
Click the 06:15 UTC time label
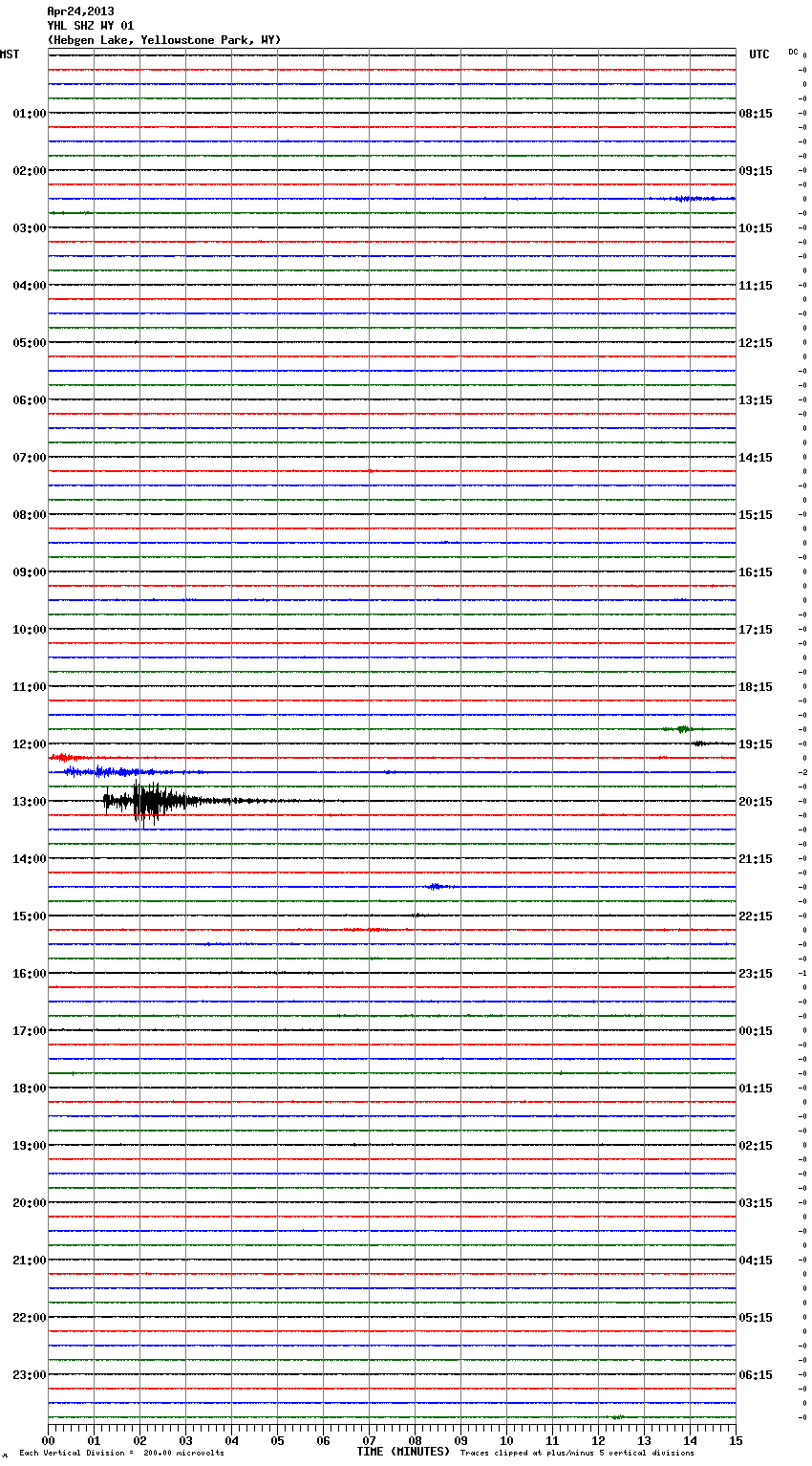(756, 1375)
